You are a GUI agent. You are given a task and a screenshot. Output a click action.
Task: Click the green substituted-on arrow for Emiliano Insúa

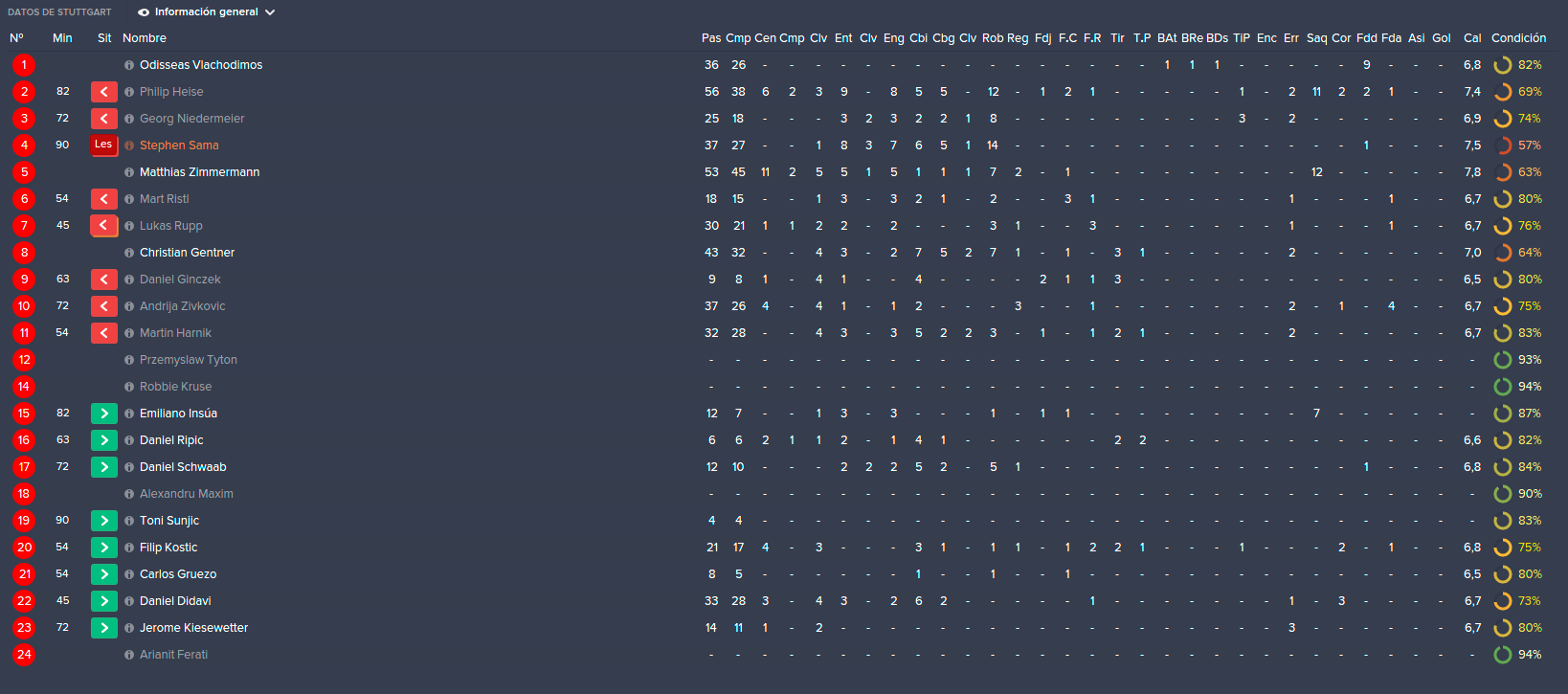(x=104, y=414)
